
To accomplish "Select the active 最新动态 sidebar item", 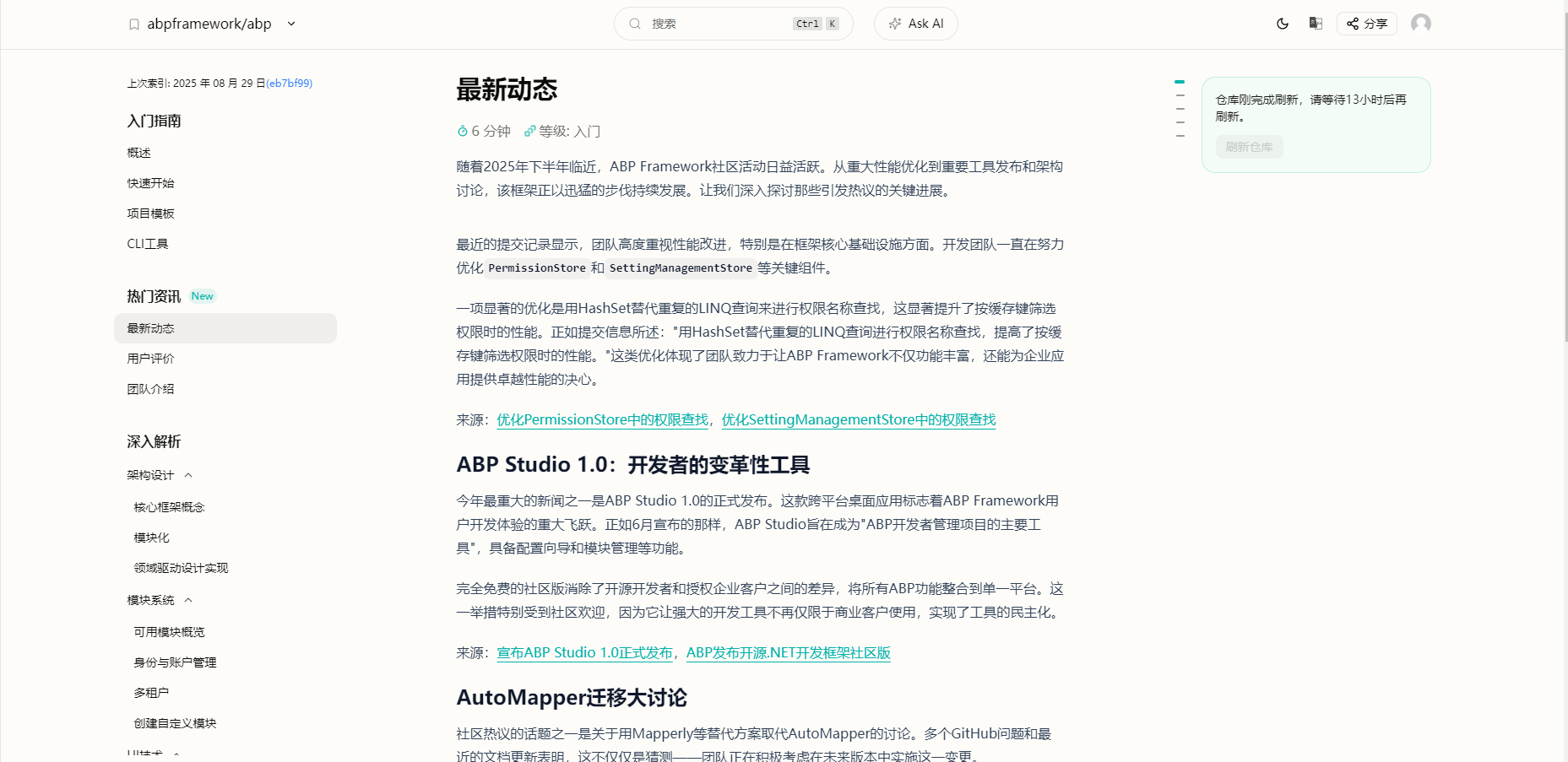I will [x=225, y=328].
